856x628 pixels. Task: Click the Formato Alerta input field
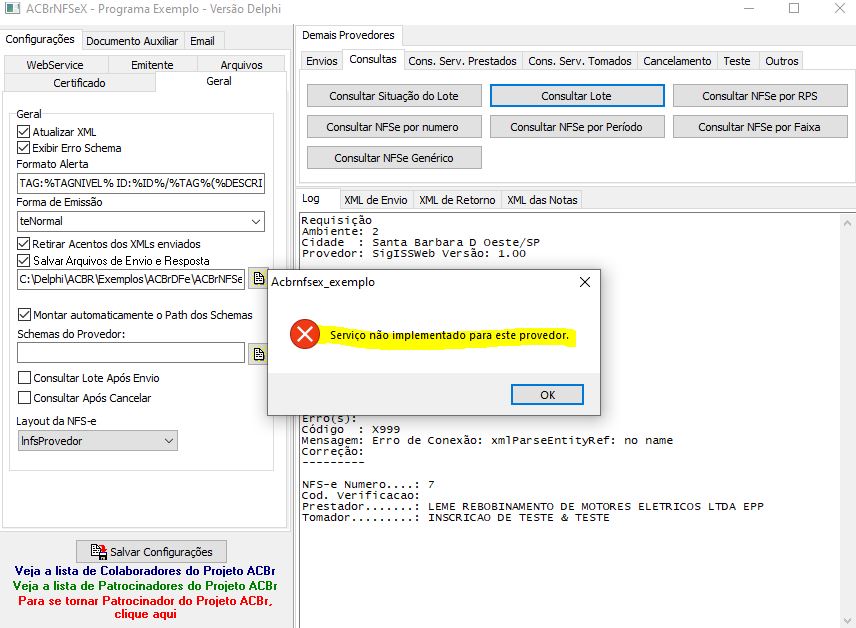click(x=141, y=183)
